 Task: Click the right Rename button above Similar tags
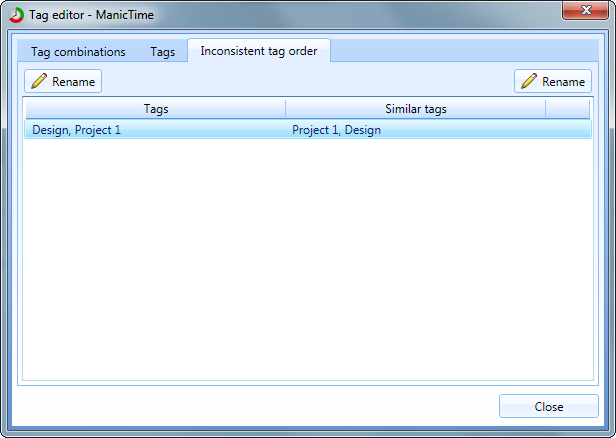pos(553,81)
